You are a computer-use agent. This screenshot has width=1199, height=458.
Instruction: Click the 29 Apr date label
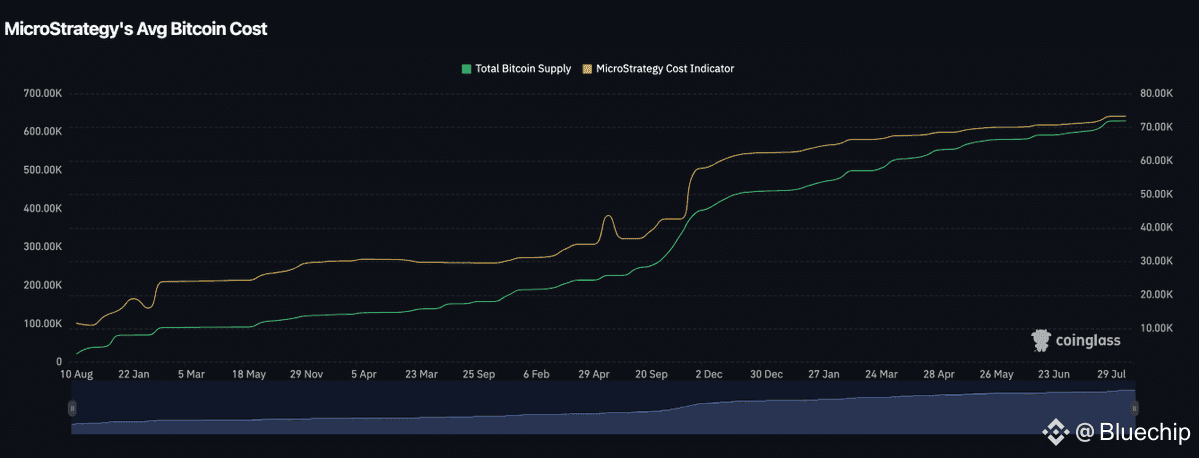point(593,375)
